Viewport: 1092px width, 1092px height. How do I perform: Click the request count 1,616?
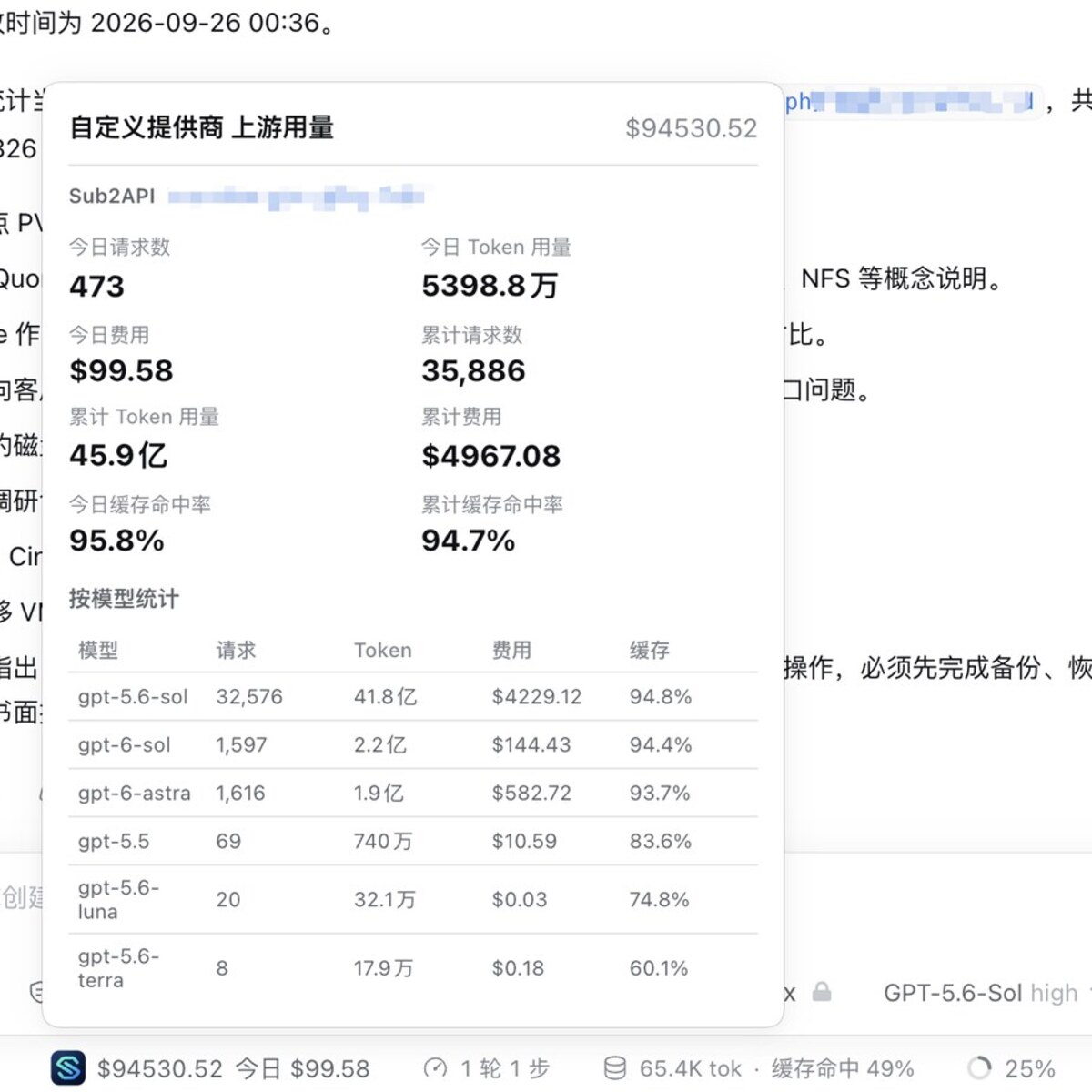[240, 794]
